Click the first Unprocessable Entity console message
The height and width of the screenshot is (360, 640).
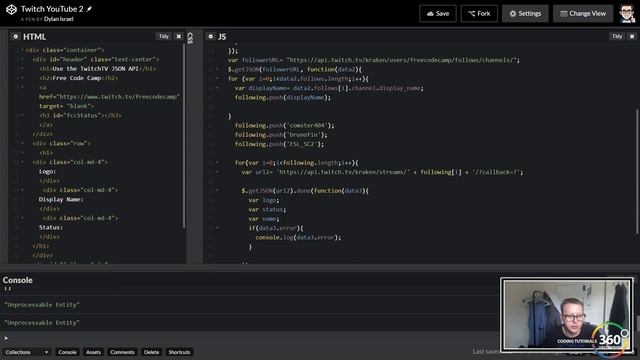tap(42, 304)
